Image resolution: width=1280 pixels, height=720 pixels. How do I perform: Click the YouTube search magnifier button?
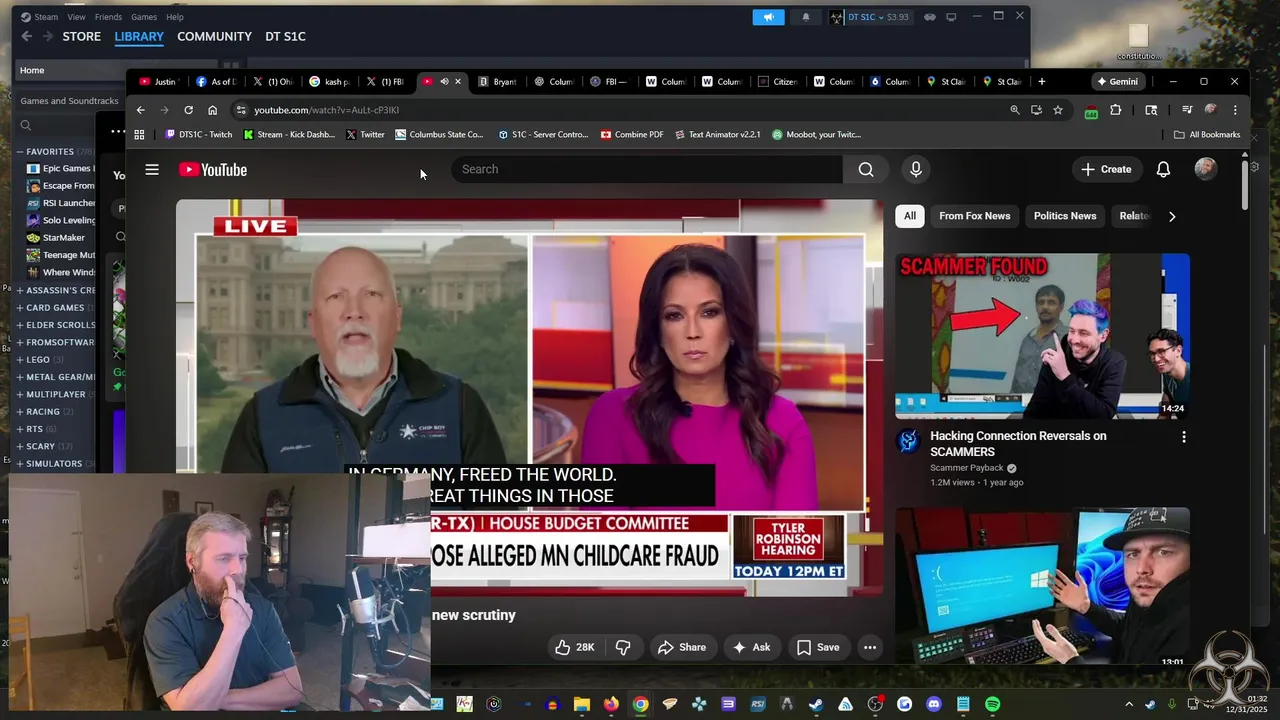(866, 169)
